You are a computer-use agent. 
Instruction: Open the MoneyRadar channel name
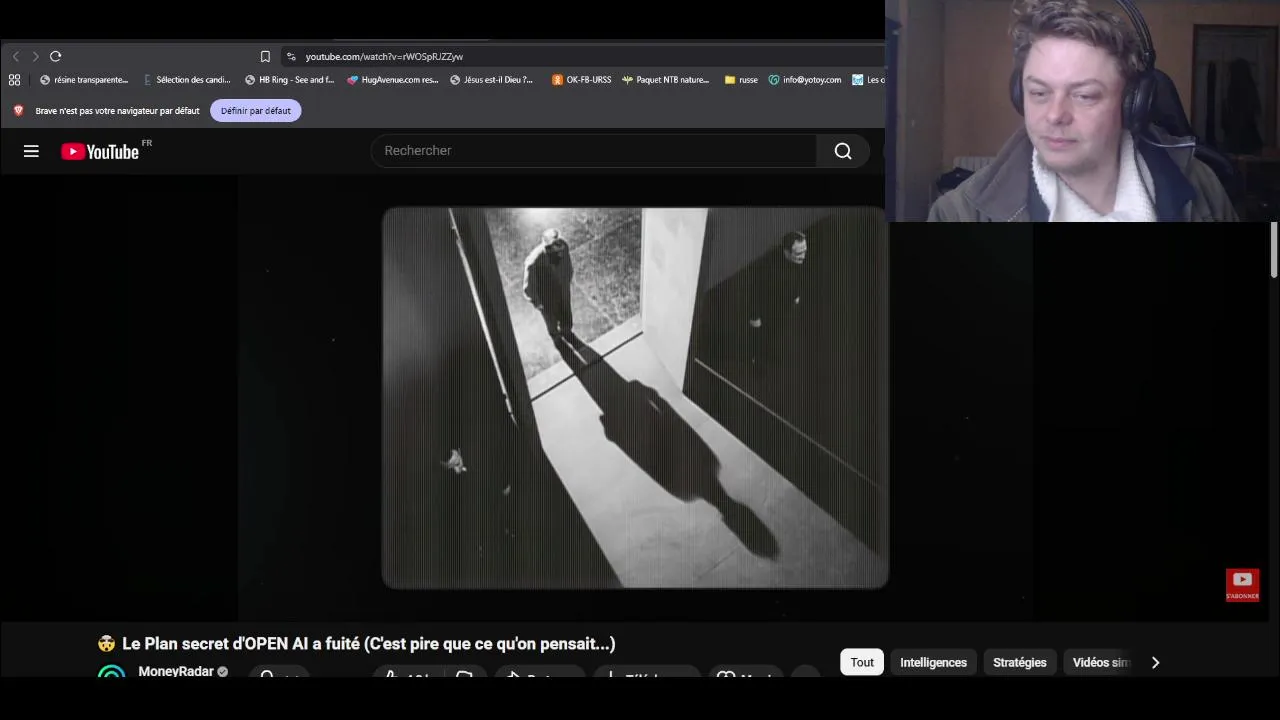pos(176,671)
